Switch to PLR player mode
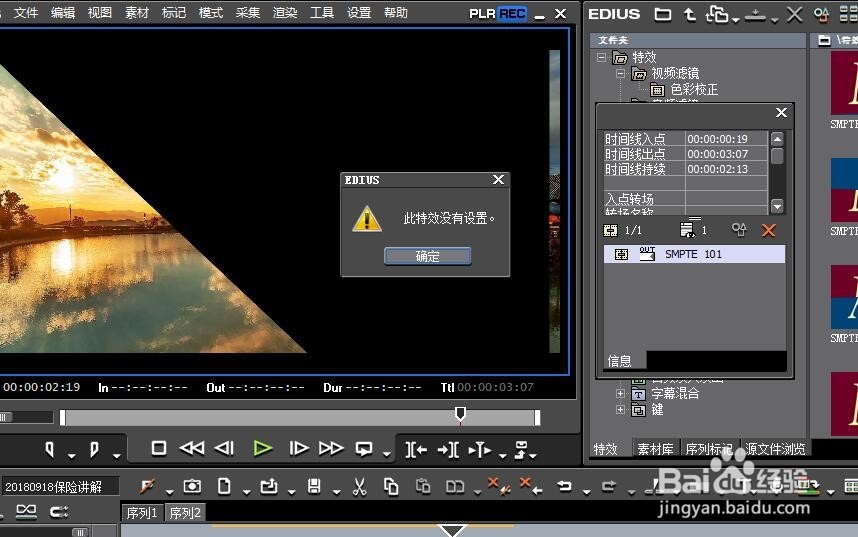 tap(482, 14)
